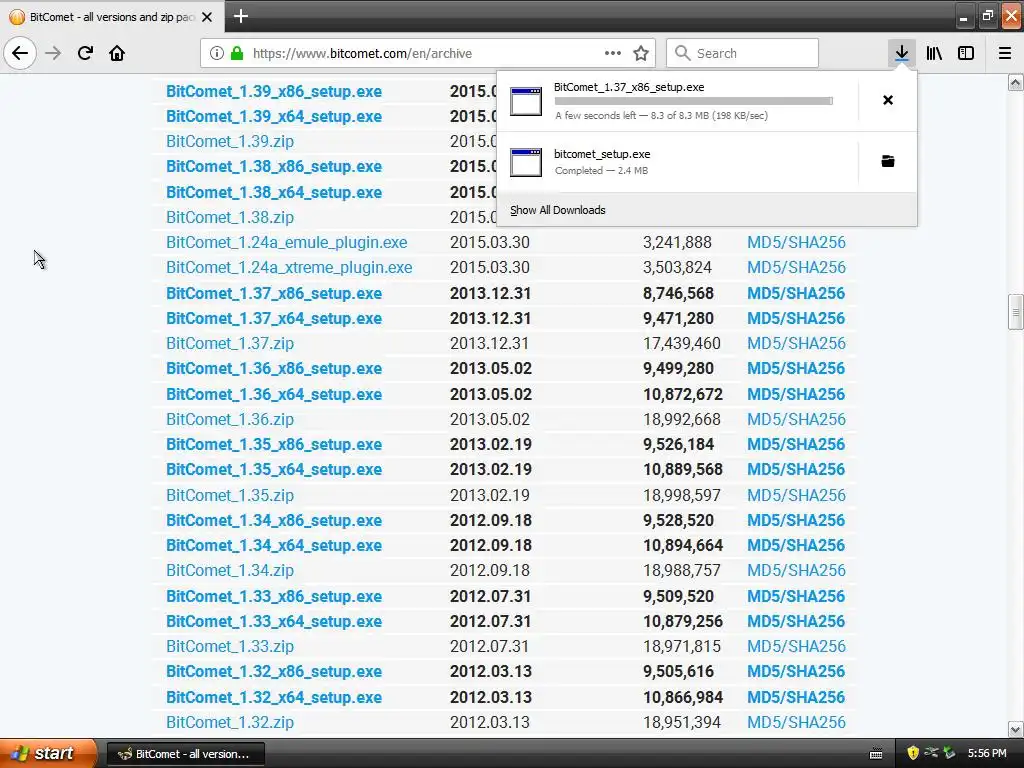Open MD5/SHA256 for BitComet_1.33_x86_setup.exe
The height and width of the screenshot is (768, 1024).
point(796,596)
